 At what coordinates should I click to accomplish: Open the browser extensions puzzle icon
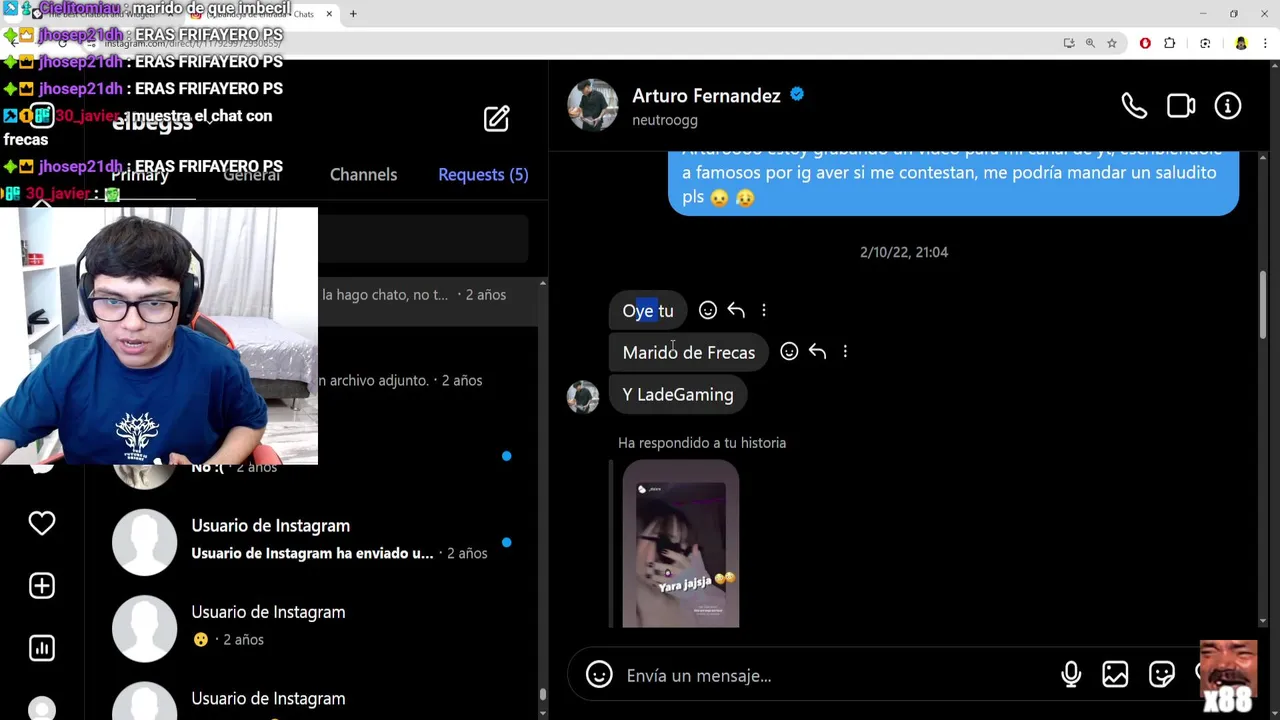pyautogui.click(x=1170, y=43)
